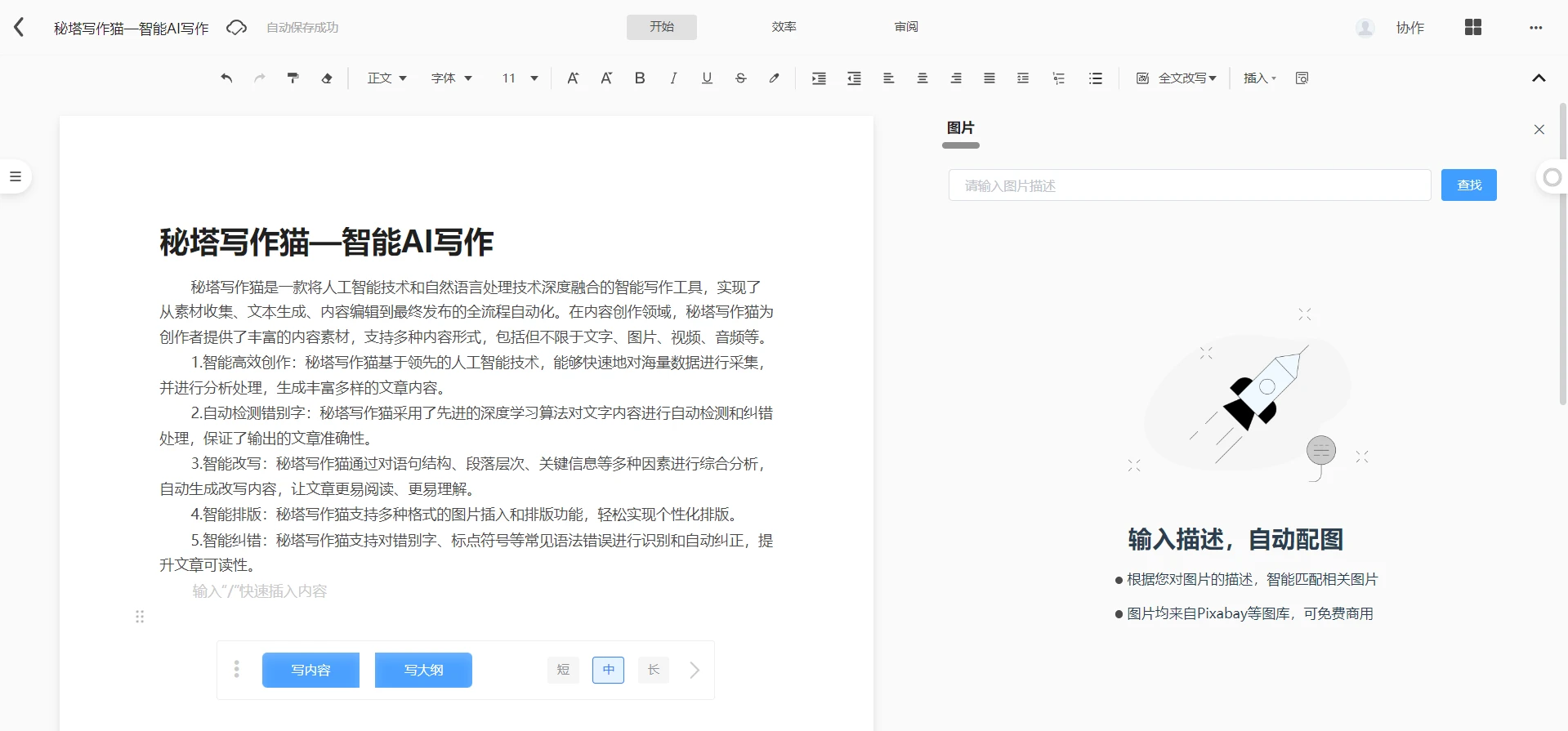Go back using the left arrow
The height and width of the screenshot is (731, 1568).
pos(20,28)
